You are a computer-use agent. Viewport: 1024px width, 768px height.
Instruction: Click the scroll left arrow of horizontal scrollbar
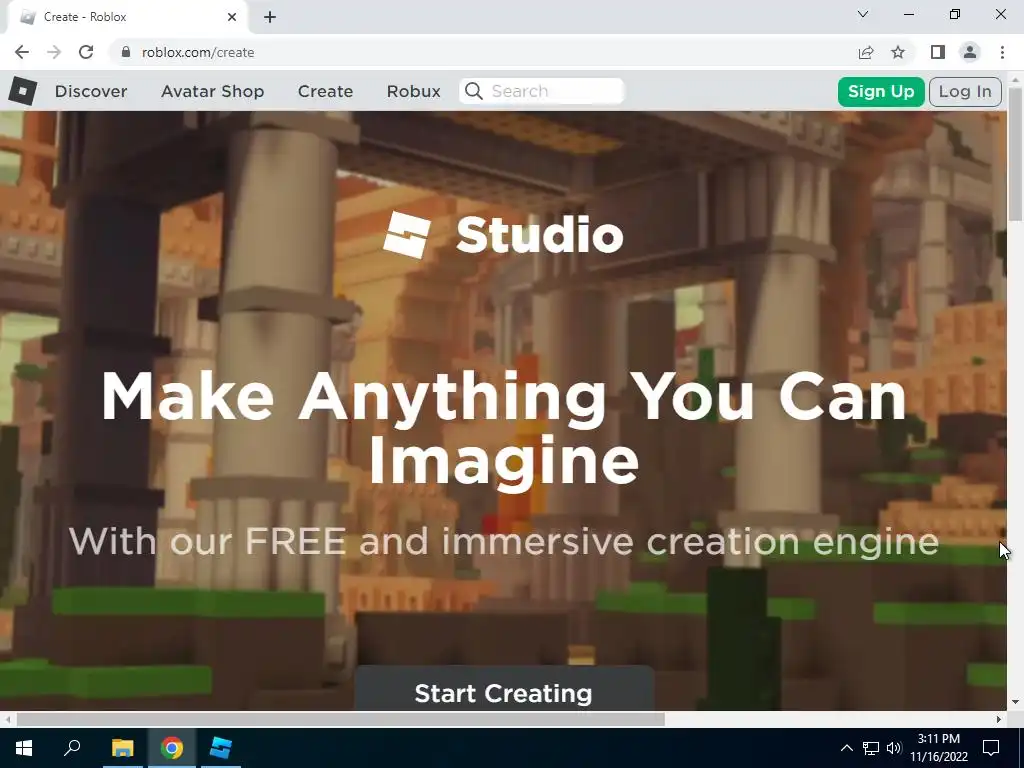tap(7, 719)
